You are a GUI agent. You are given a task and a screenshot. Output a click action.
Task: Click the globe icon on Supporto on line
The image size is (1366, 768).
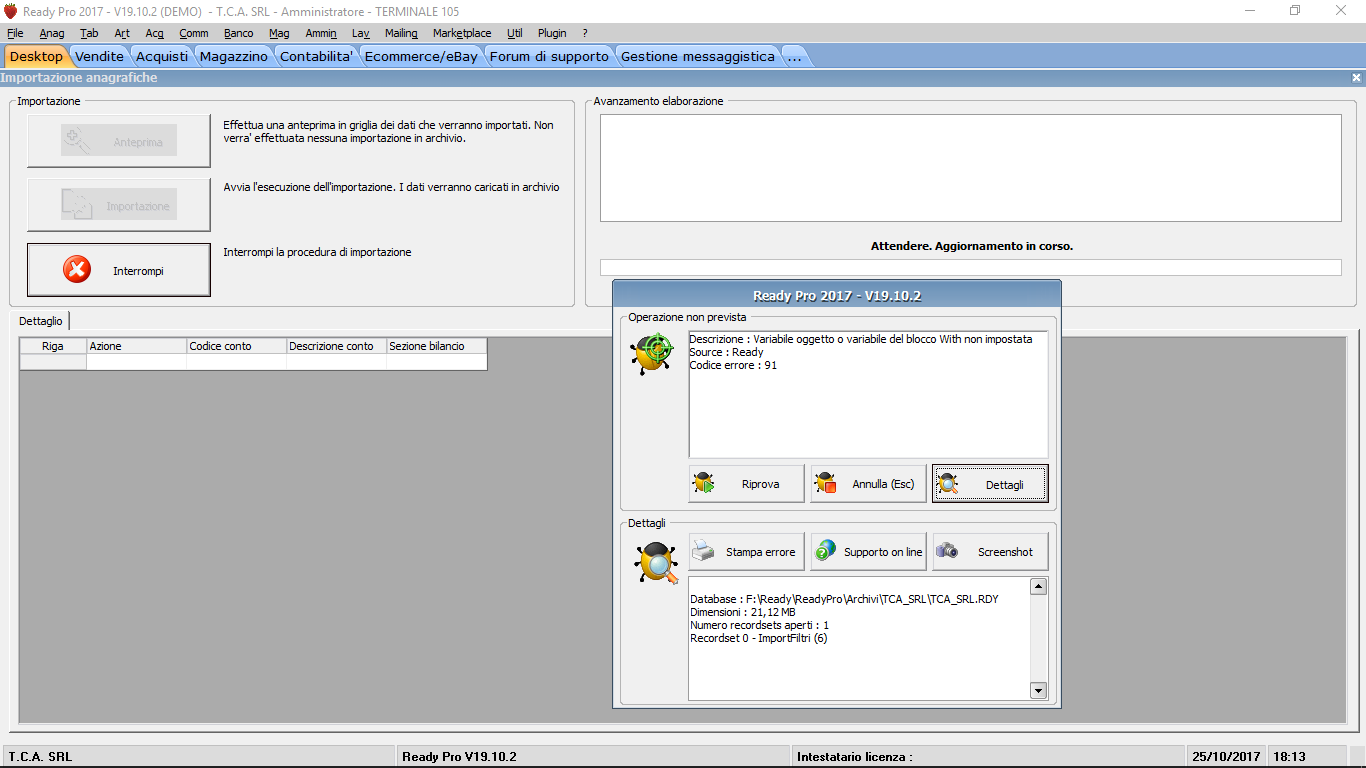pyautogui.click(x=826, y=551)
